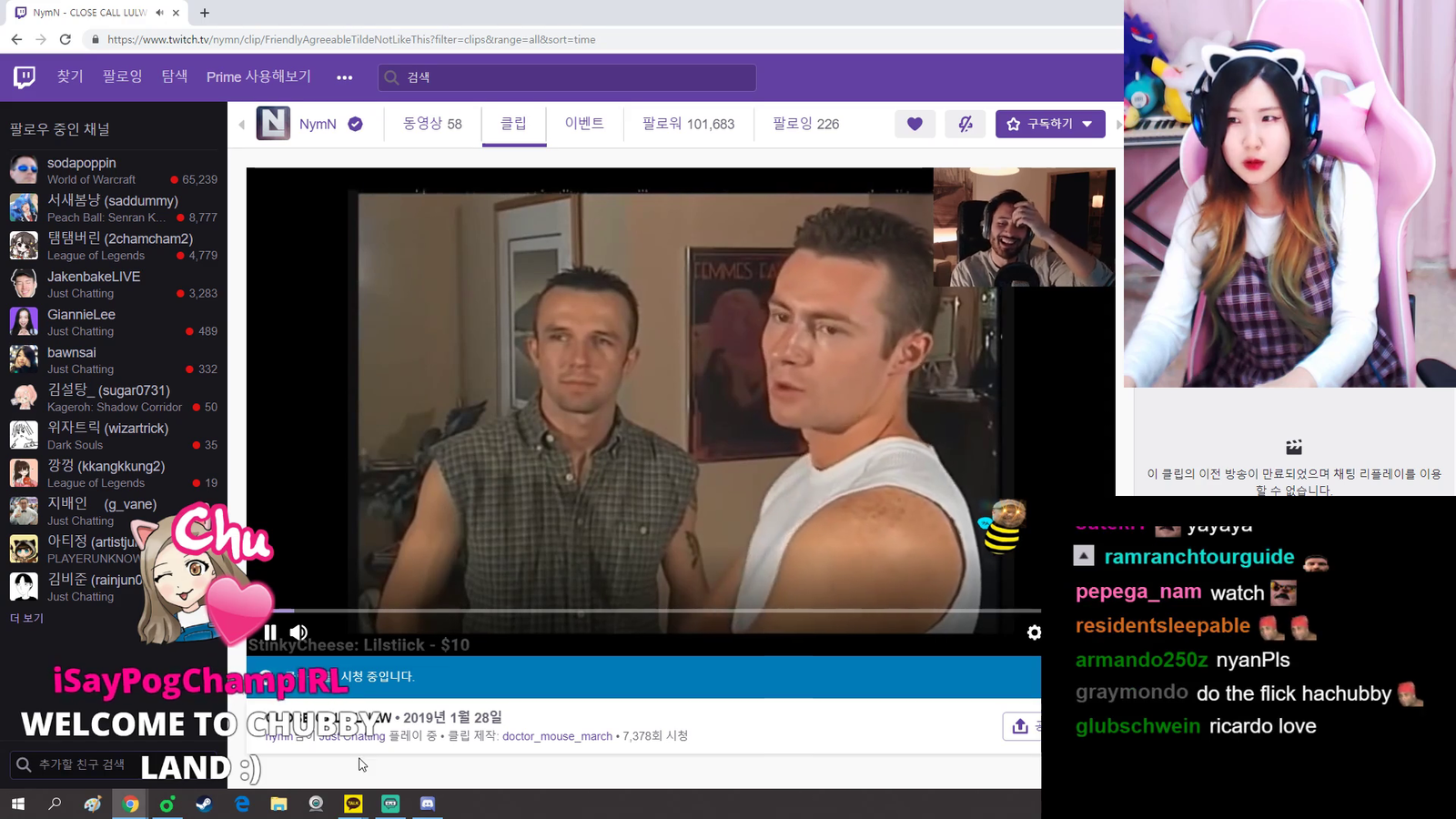Click 팔로잉 in the Twitch top nav
1456x819 pixels.
point(122,76)
